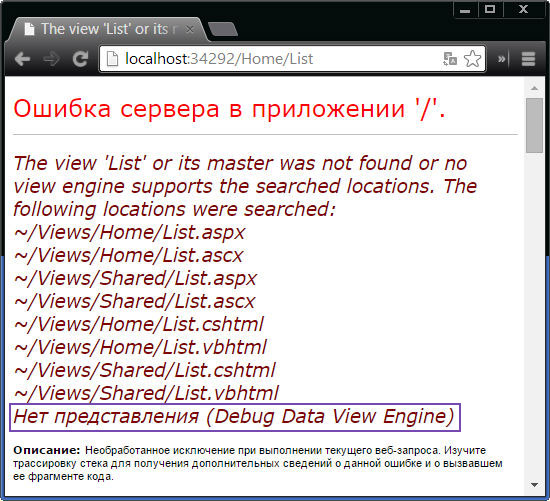This screenshot has height=501, width=550.
Task: Click the '~/Views/Shared/List.ascx' line
Action: (134, 301)
